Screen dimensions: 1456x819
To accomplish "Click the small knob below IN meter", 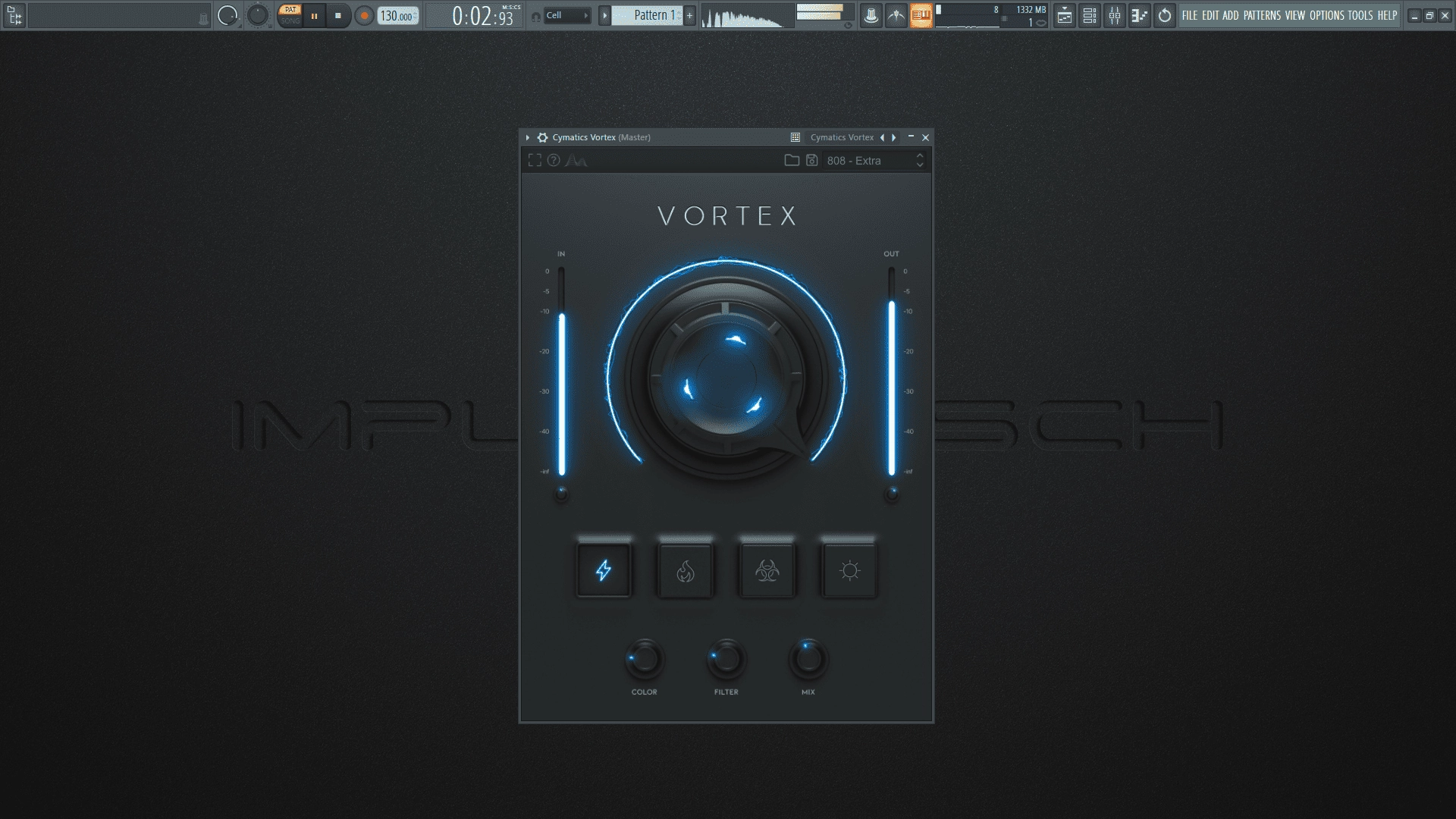I will (561, 494).
